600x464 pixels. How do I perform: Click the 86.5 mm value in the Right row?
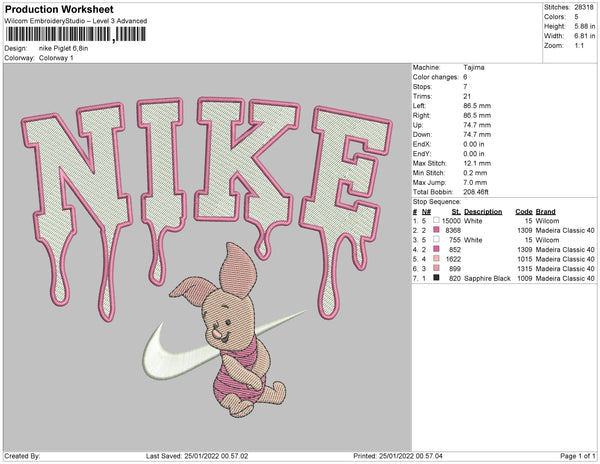point(477,116)
